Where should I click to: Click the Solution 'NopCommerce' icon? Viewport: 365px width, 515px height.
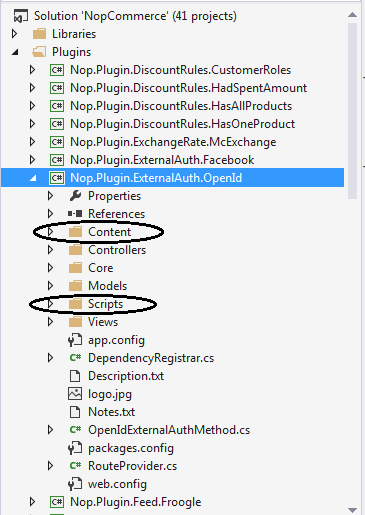(x=20, y=16)
